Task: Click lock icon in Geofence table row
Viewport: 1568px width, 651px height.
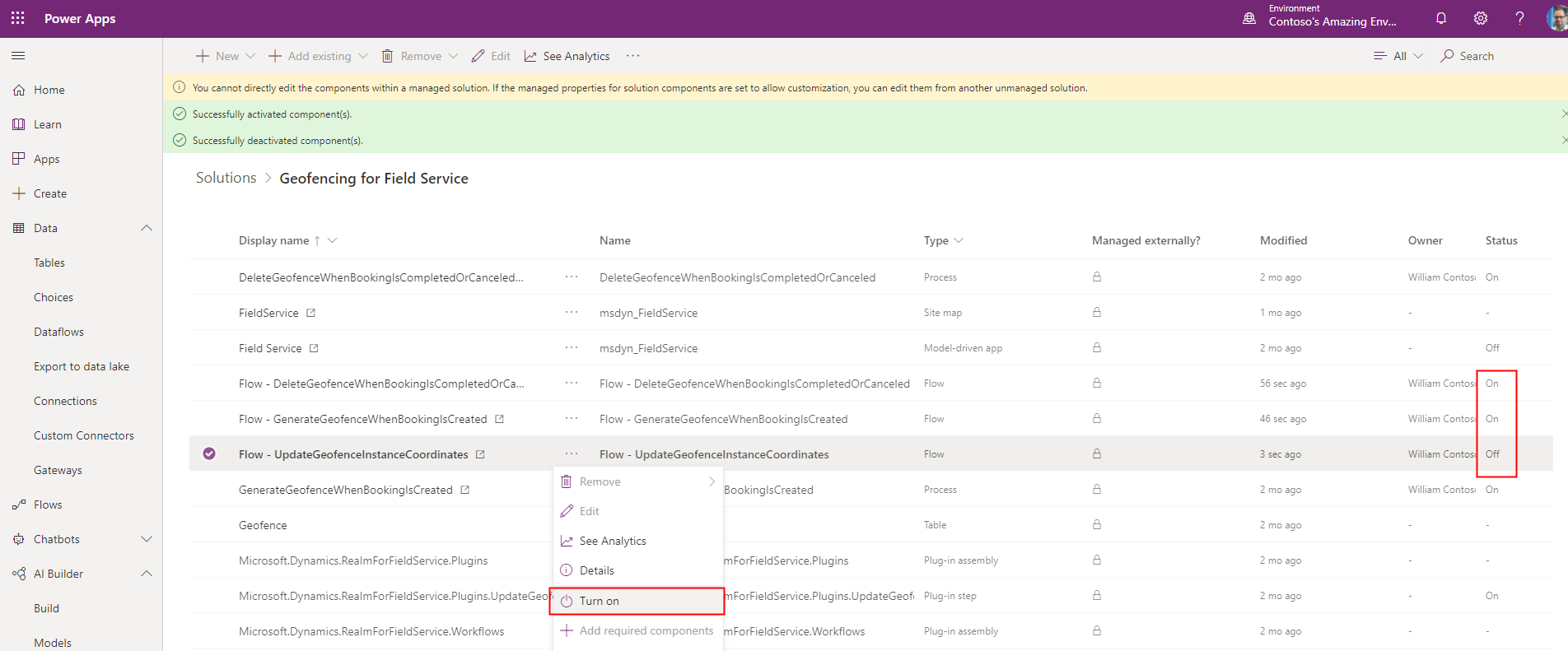Action: (1097, 524)
